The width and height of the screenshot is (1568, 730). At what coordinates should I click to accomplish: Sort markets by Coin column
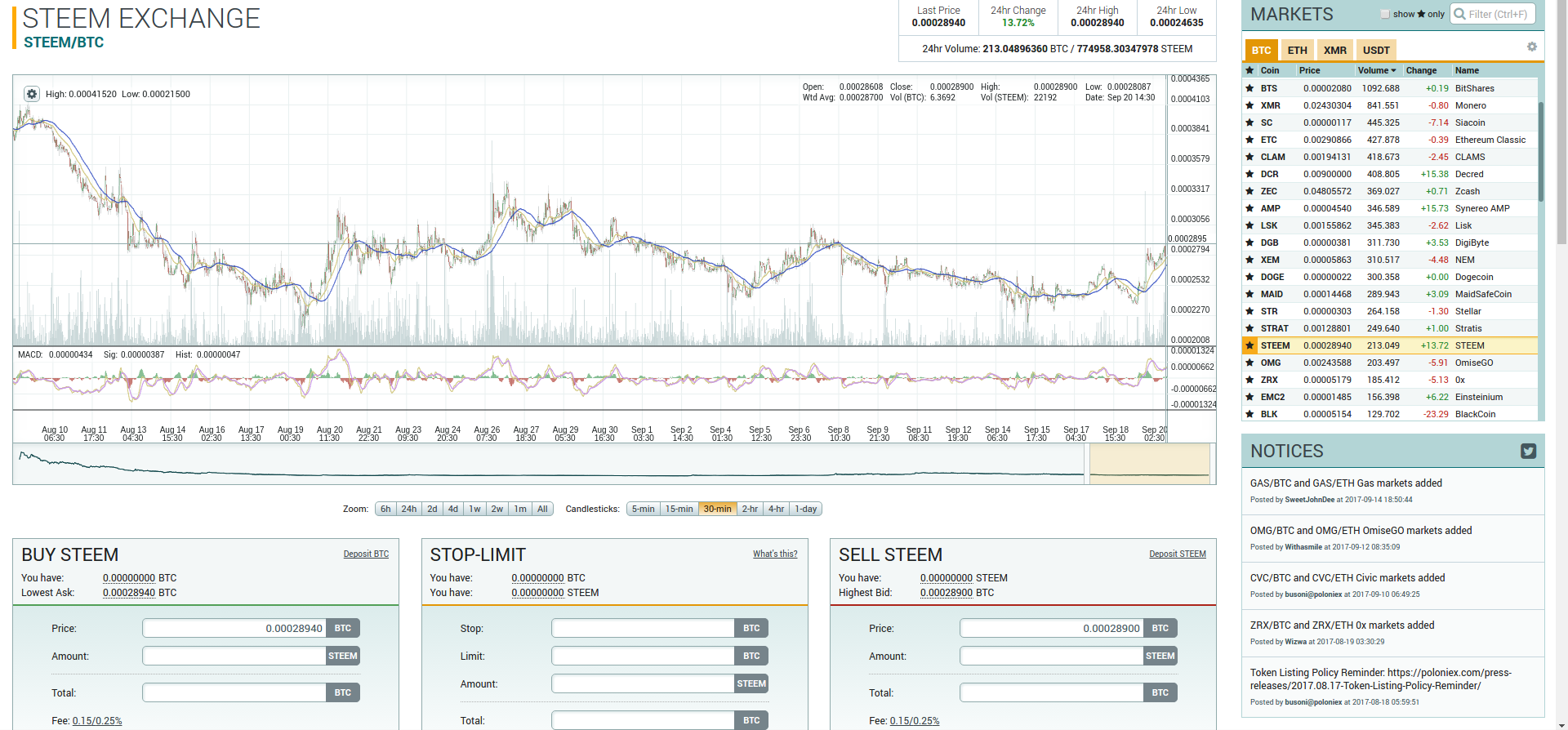click(x=1270, y=70)
